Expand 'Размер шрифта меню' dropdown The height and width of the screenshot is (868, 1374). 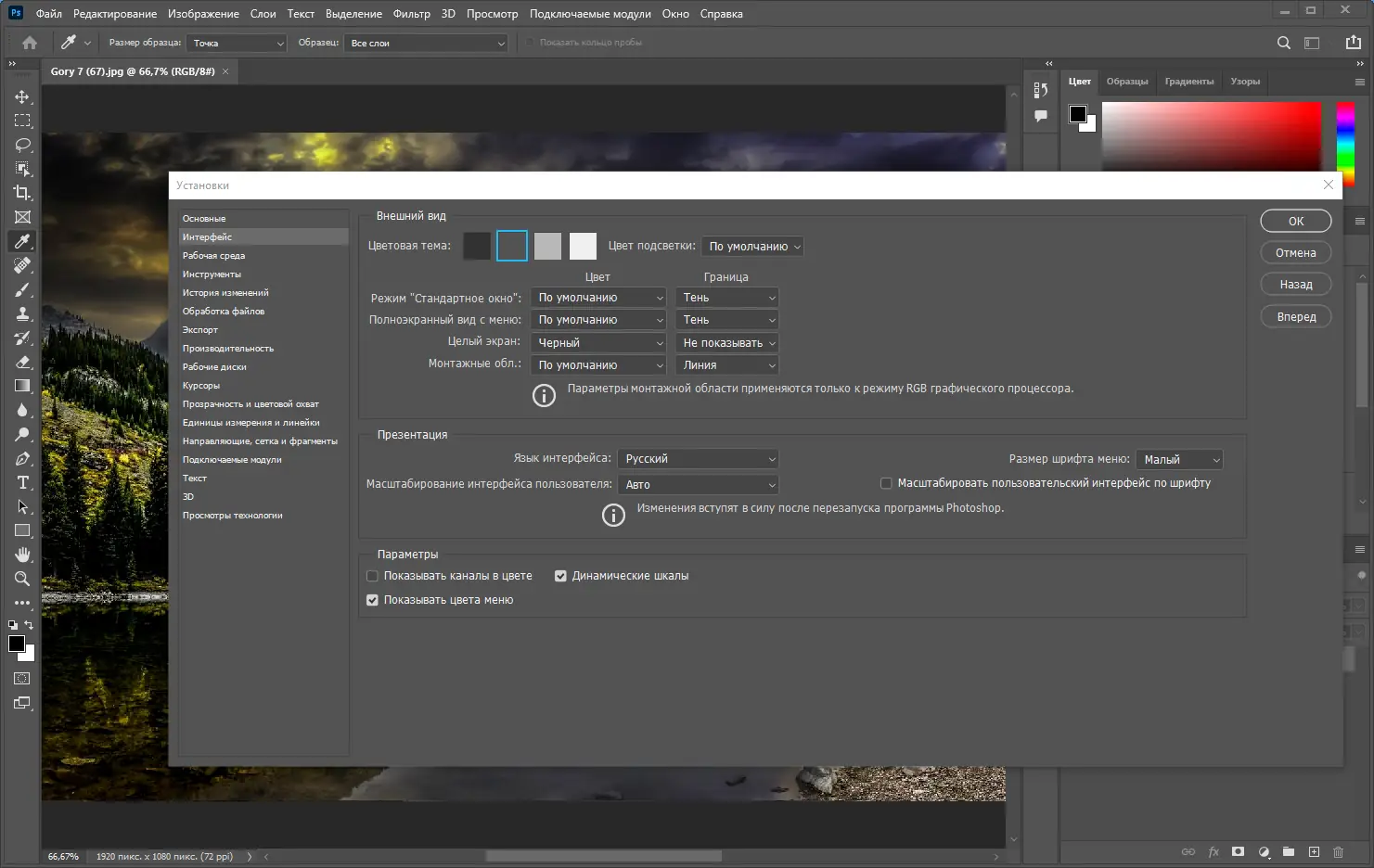pyautogui.click(x=1179, y=460)
